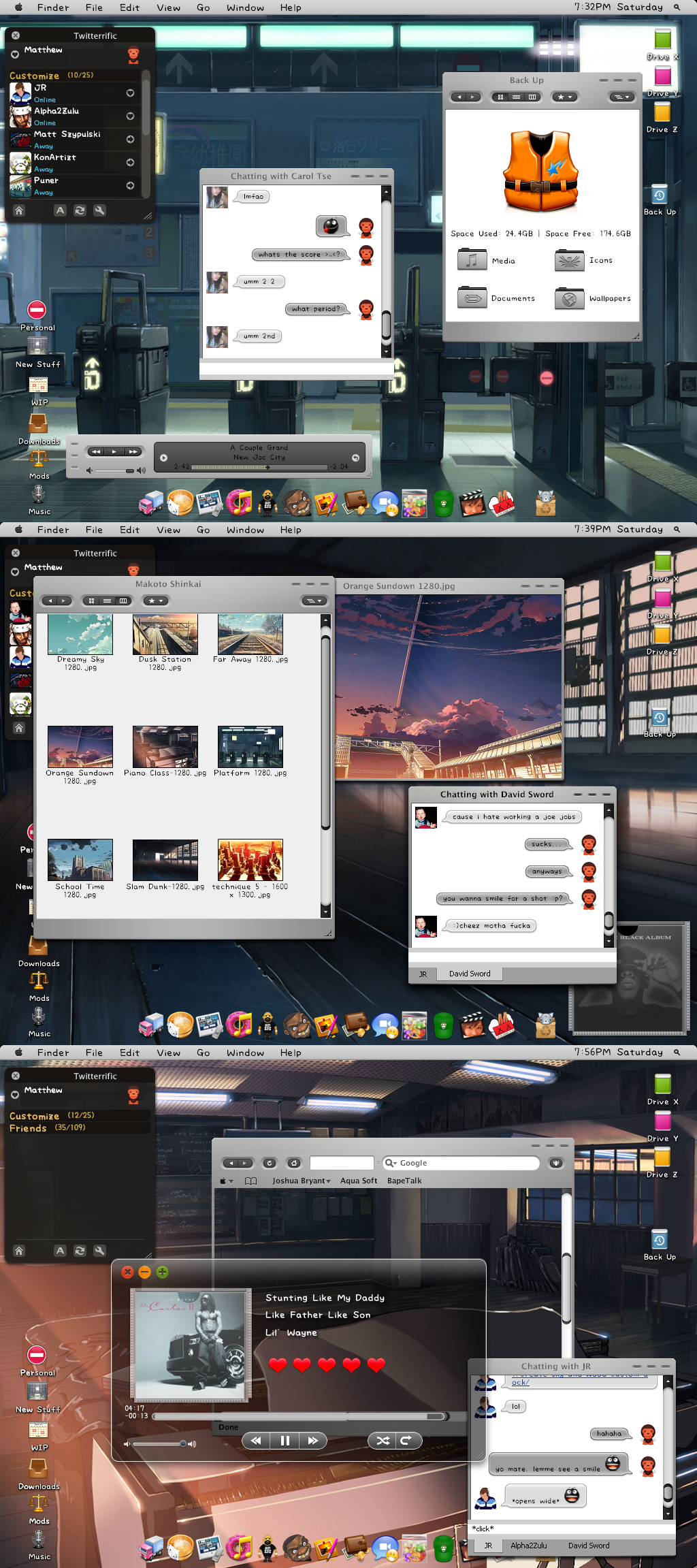The height and width of the screenshot is (1568, 697).
Task: Toggle the arrow button on JR's Twitterrific row
Action: pos(130,93)
